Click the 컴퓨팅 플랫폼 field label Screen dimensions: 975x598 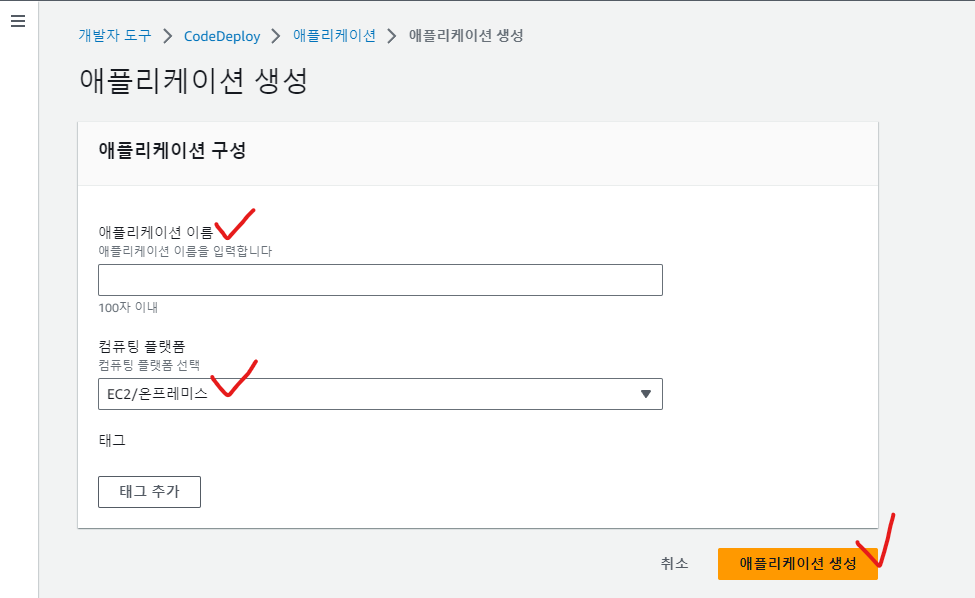[x=142, y=346]
